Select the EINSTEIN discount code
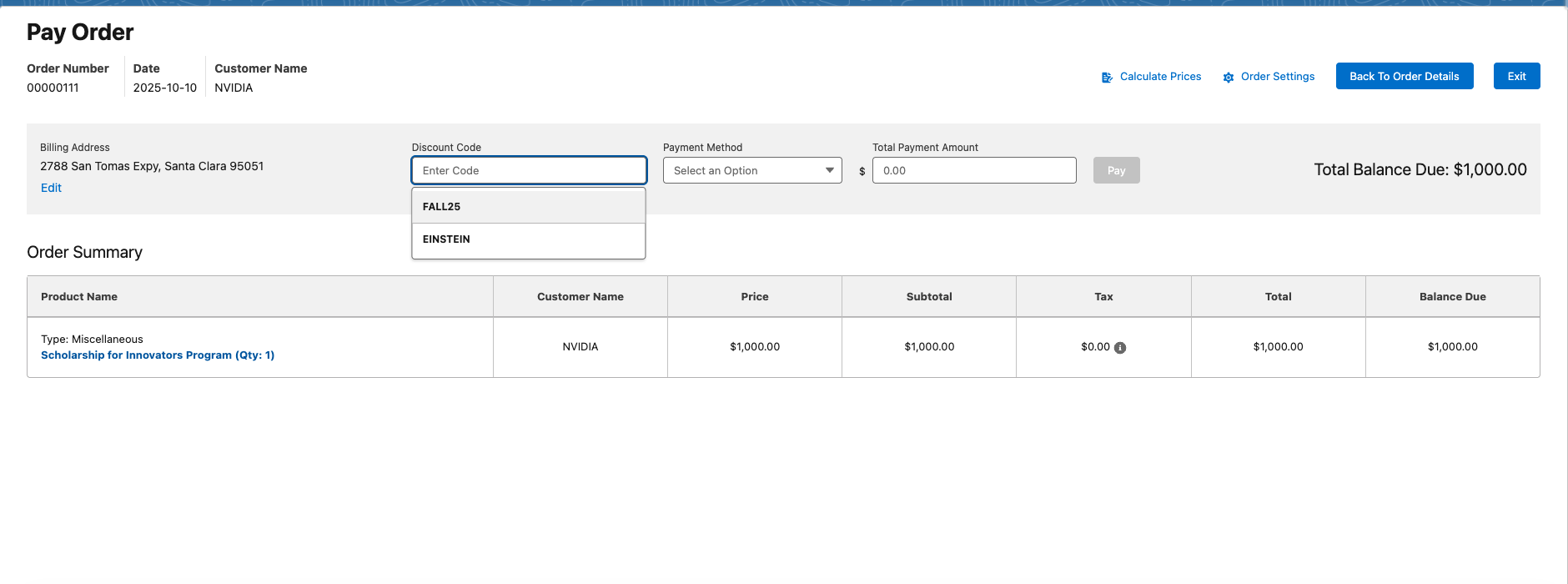The image size is (1568, 584). (529, 239)
